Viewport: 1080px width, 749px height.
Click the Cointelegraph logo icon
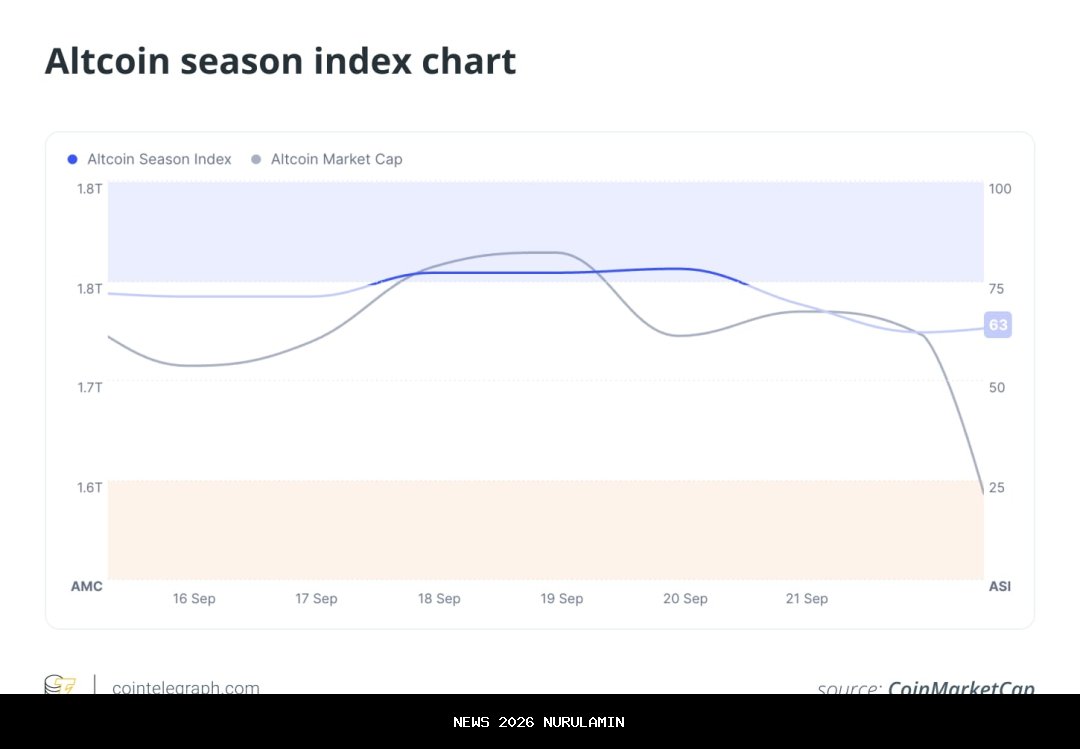pos(60,685)
